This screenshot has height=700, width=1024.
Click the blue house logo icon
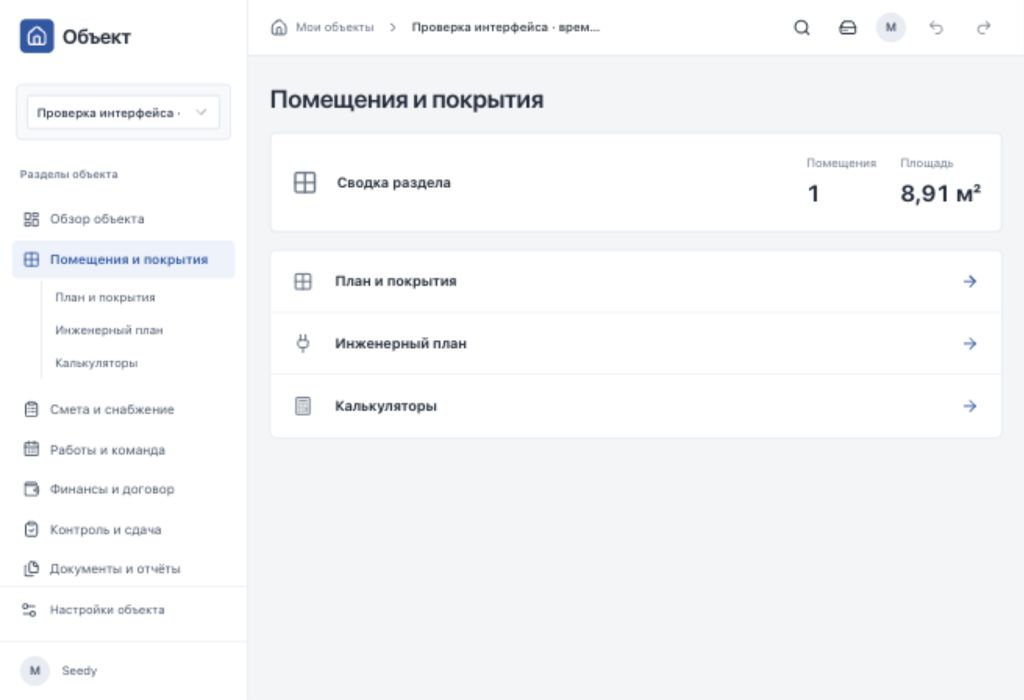[x=37, y=36]
